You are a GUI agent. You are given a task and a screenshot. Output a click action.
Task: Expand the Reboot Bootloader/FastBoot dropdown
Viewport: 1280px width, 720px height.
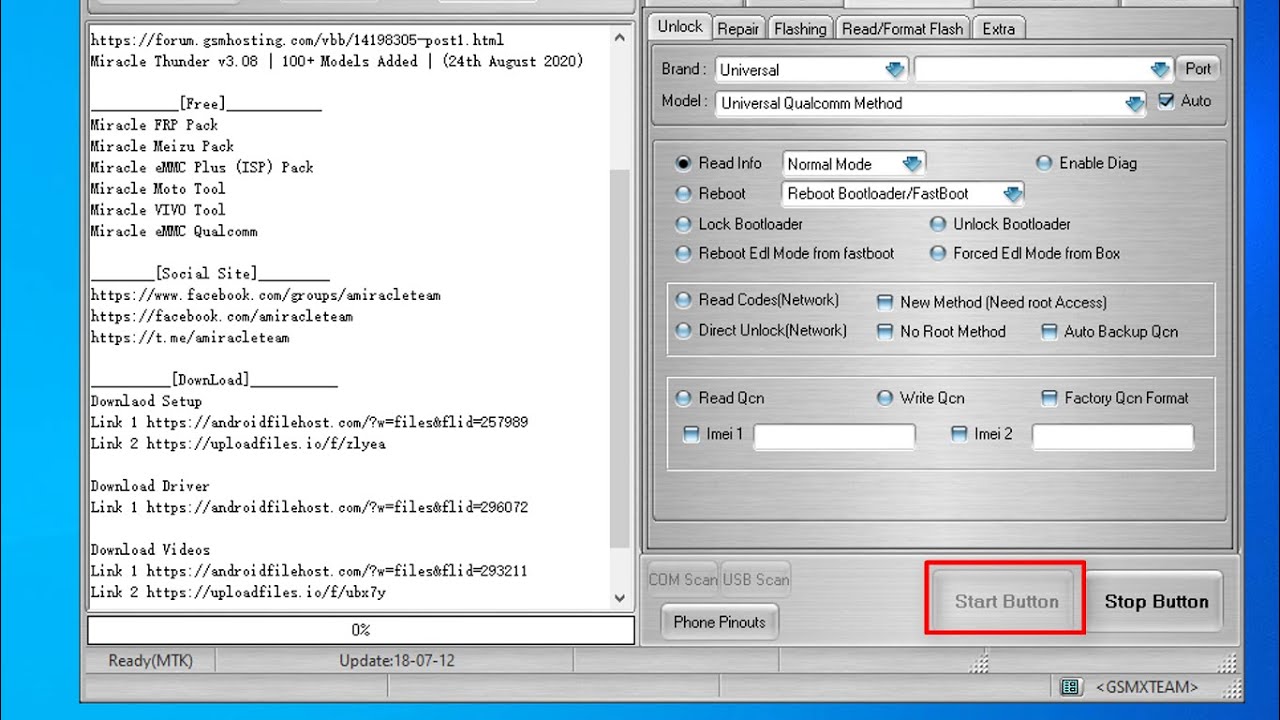coord(904,194)
